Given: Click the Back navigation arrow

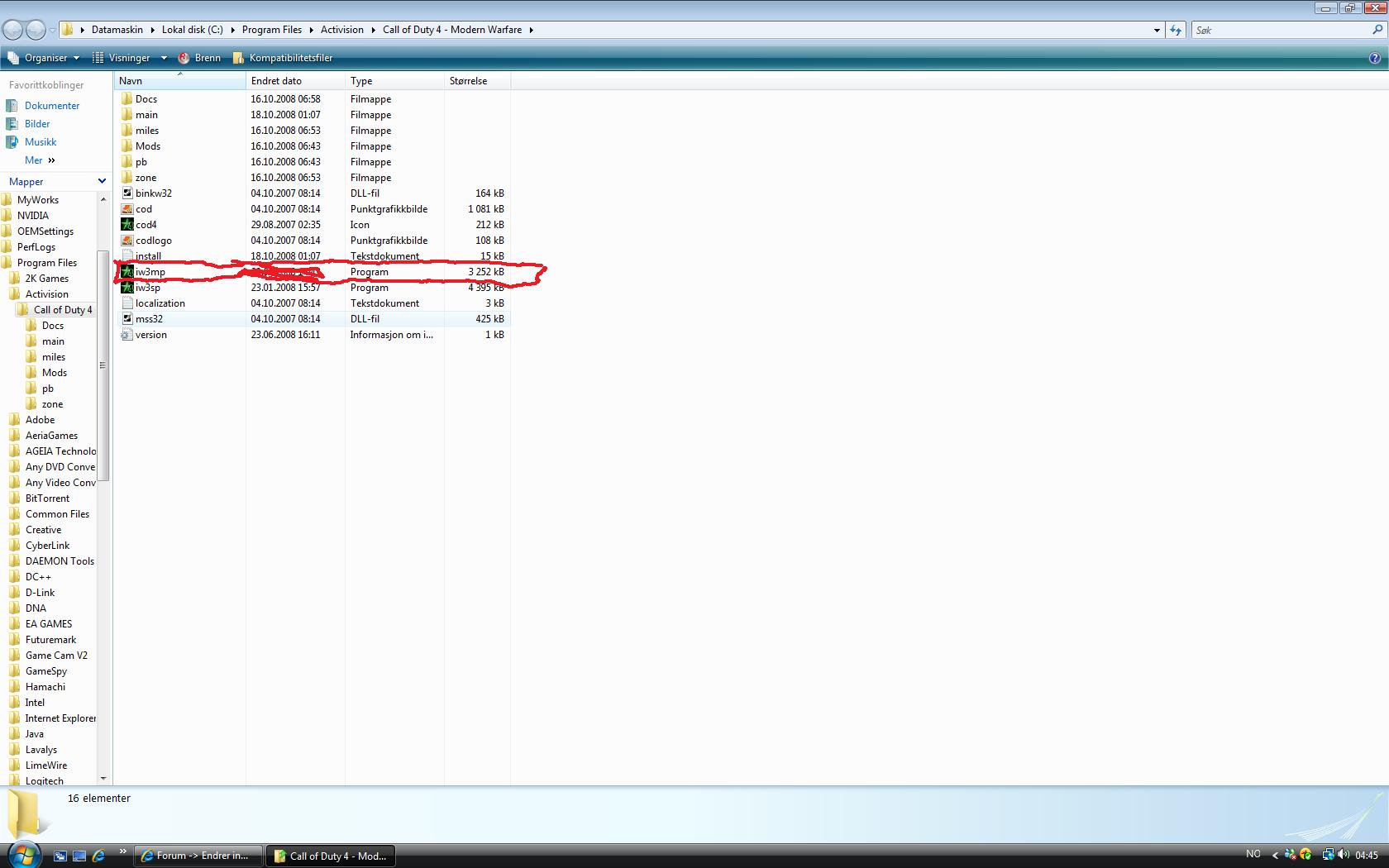Looking at the screenshot, I should click(12, 30).
